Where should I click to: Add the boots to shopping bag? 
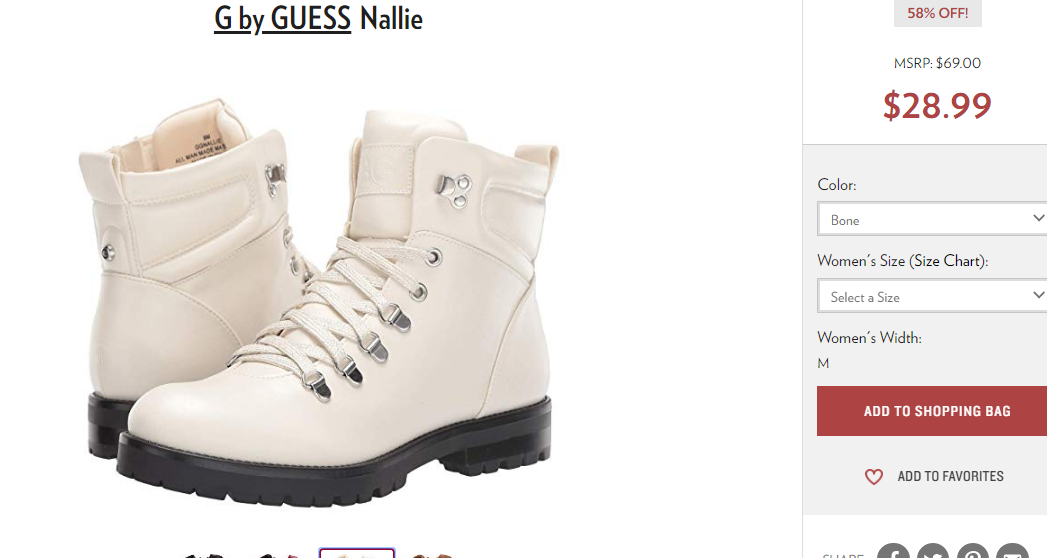932,411
